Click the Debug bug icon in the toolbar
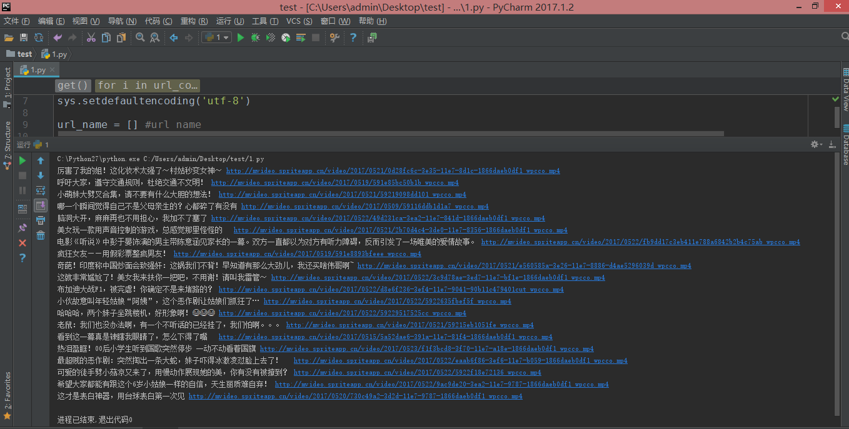This screenshot has width=849, height=429. 255,38
